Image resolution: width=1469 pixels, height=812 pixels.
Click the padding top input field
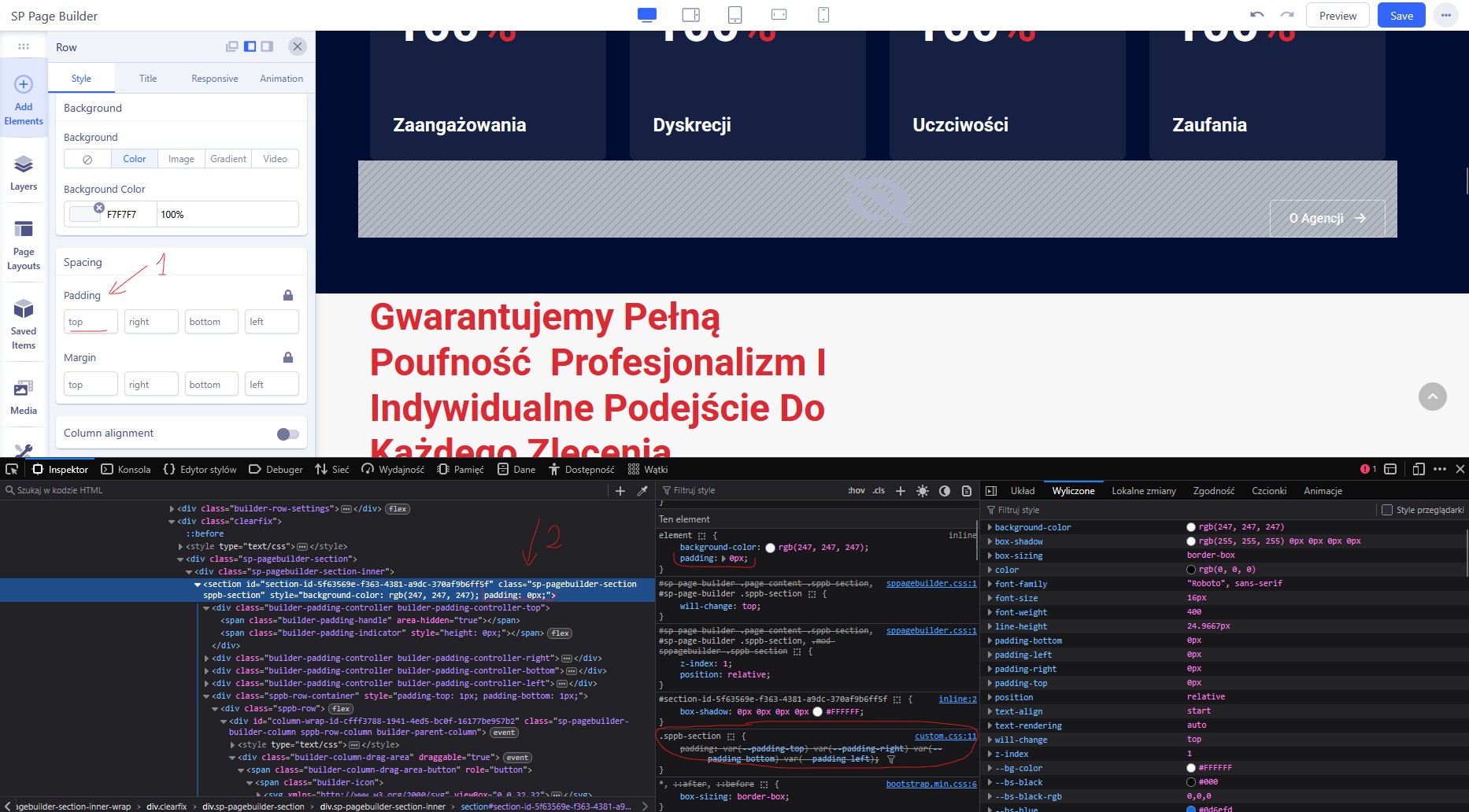pyautogui.click(x=91, y=322)
